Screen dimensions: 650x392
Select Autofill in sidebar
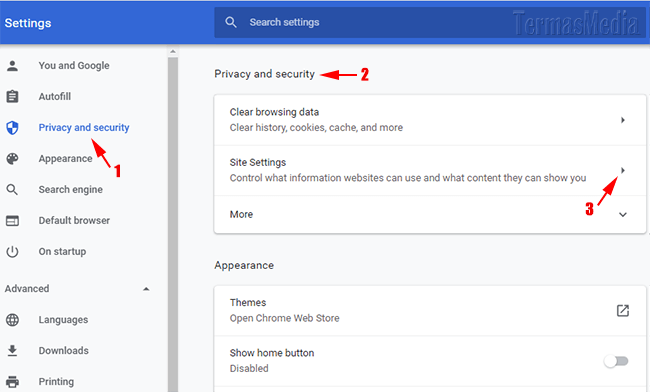(x=55, y=97)
